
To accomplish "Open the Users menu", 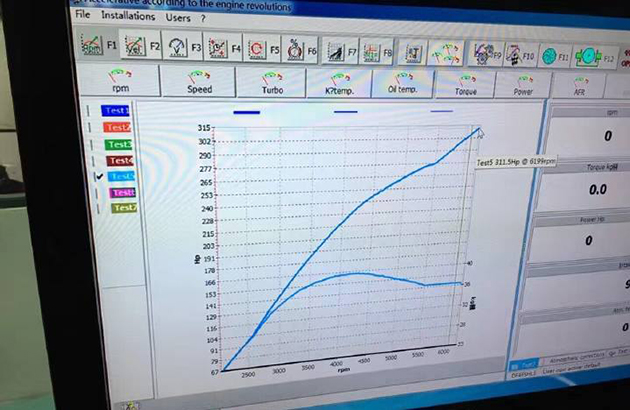I will (x=178, y=18).
